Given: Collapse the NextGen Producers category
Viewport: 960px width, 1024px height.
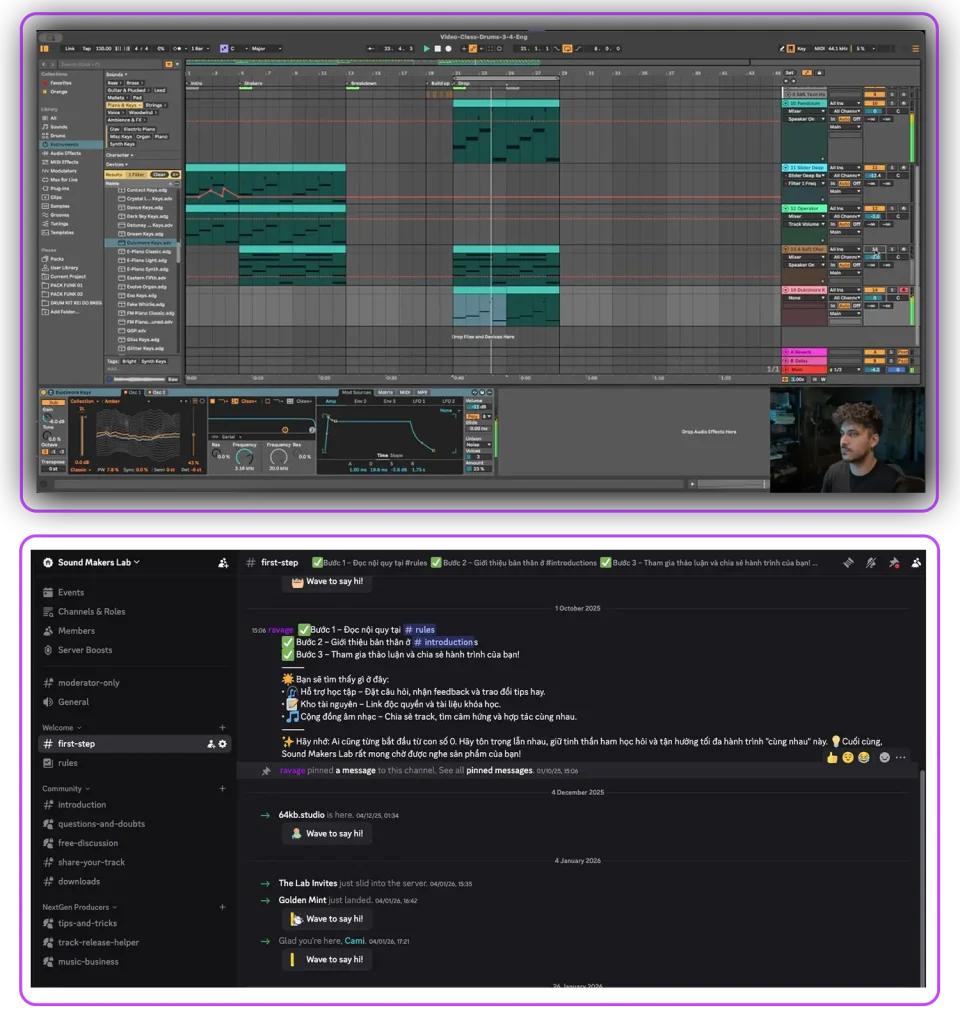Looking at the screenshot, I should point(79,907).
